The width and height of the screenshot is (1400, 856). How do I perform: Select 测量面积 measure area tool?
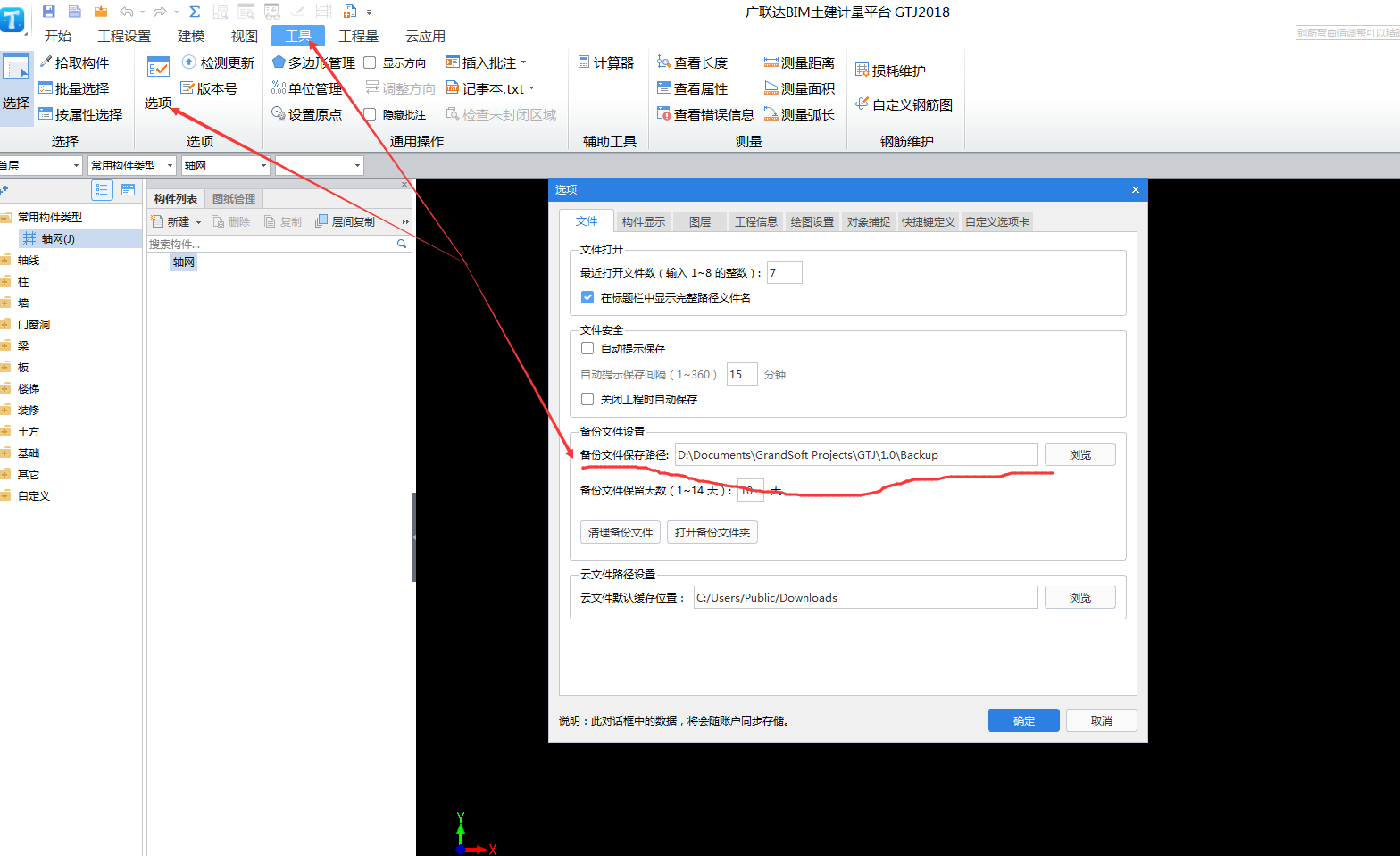[799, 88]
